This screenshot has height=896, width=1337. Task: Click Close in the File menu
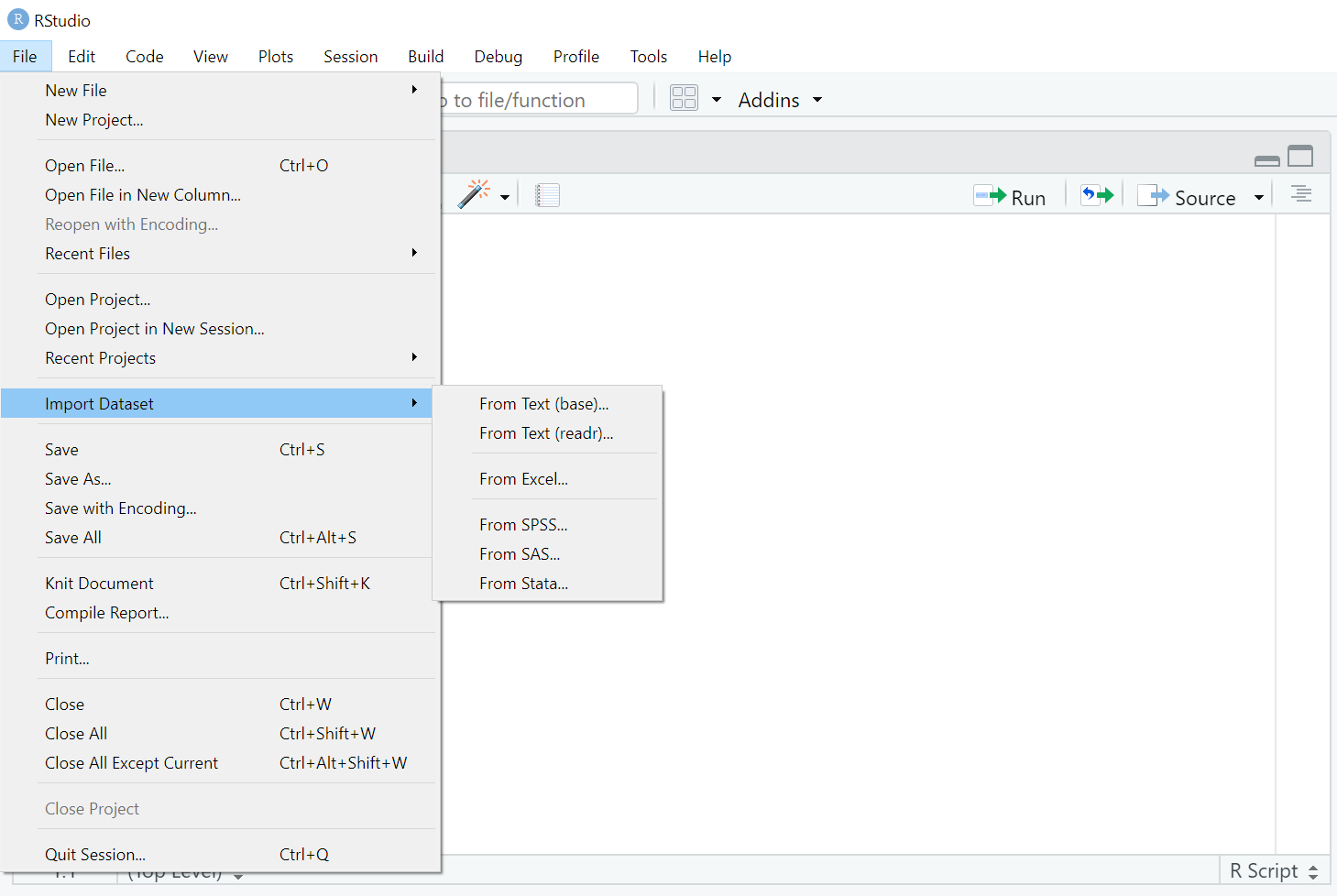[x=220, y=704]
